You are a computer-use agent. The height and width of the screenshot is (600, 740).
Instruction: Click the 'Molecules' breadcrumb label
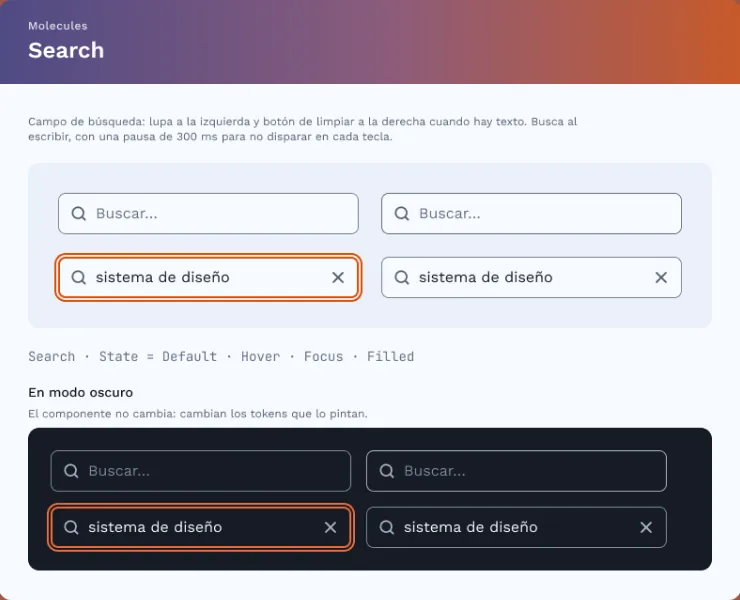(x=58, y=26)
